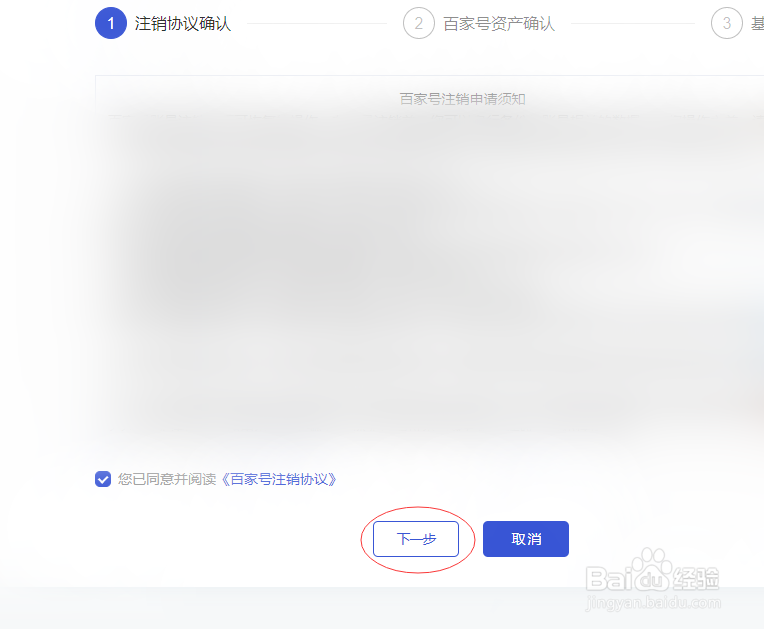Click the step 3 circle icon

[726, 23]
